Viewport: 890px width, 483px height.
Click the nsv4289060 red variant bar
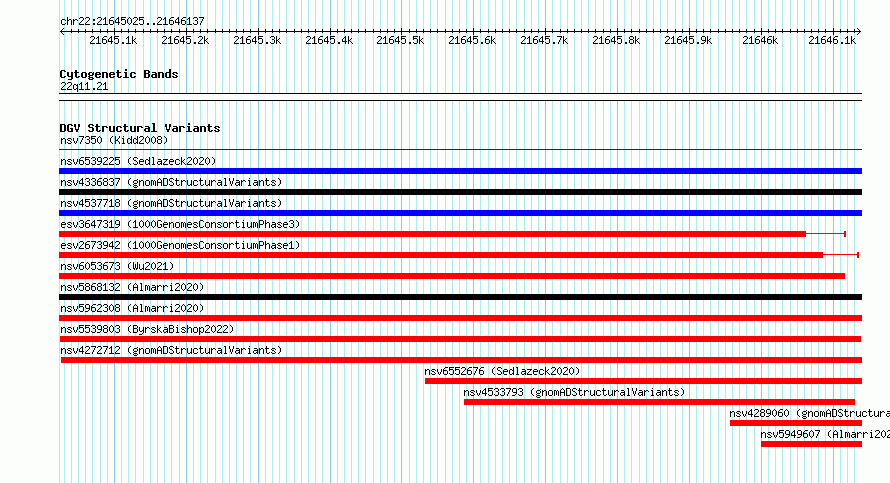pos(796,423)
